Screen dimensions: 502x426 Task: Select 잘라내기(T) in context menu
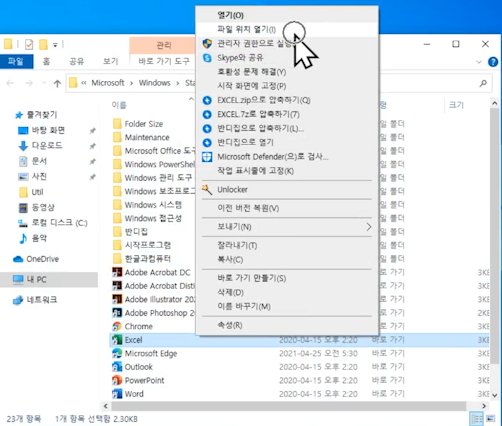(x=287, y=246)
